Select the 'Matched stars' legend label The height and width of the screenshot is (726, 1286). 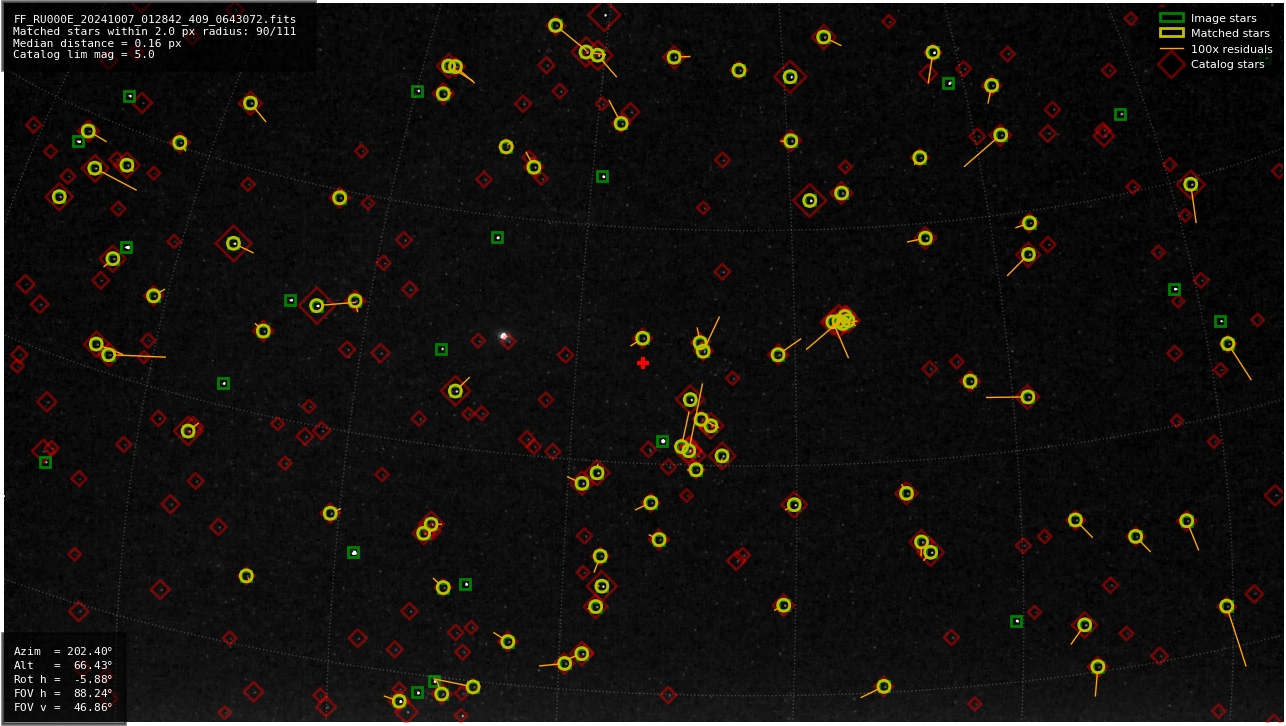(x=1230, y=33)
